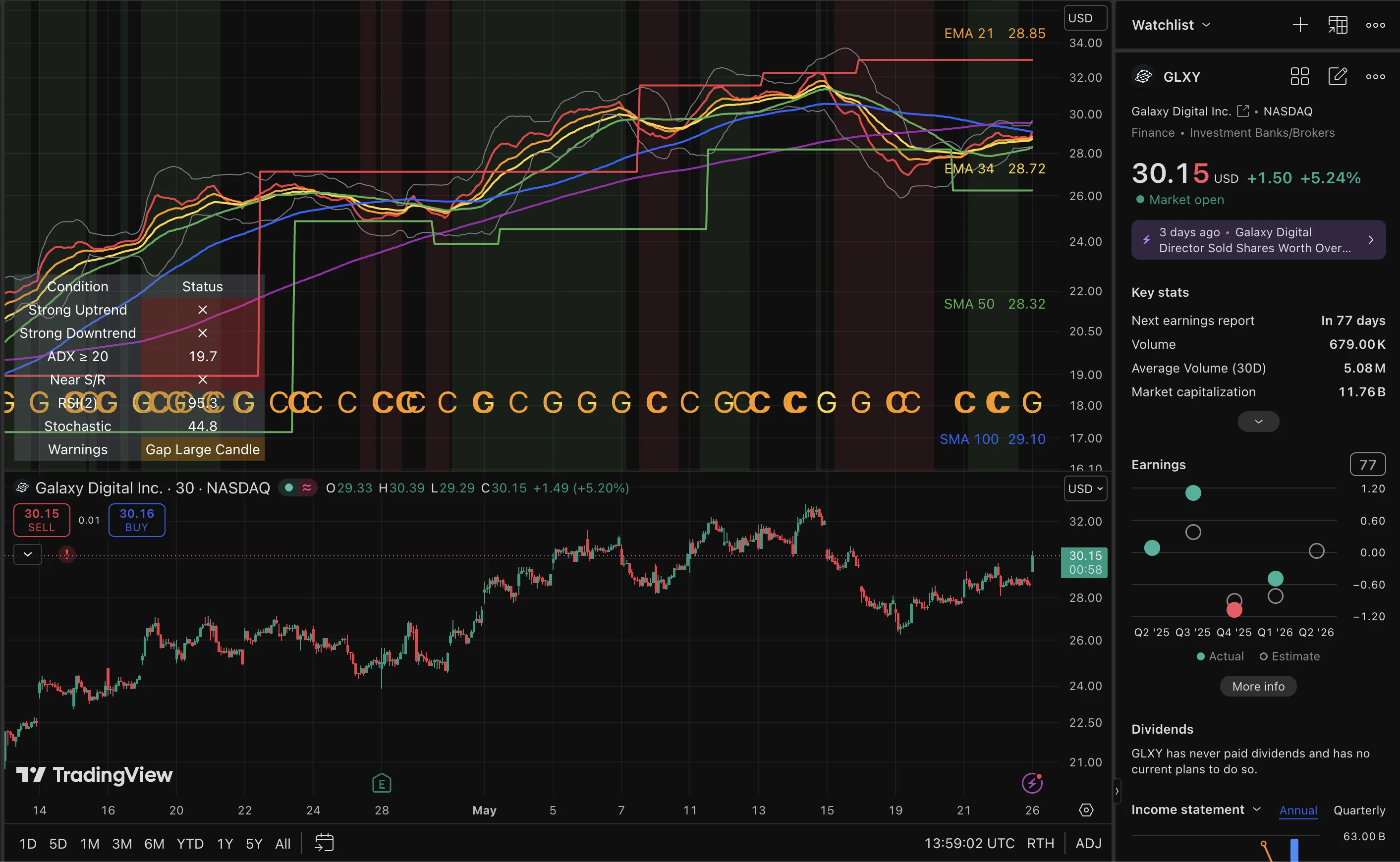Select the 1D time range
The image size is (1400, 862).
point(28,843)
